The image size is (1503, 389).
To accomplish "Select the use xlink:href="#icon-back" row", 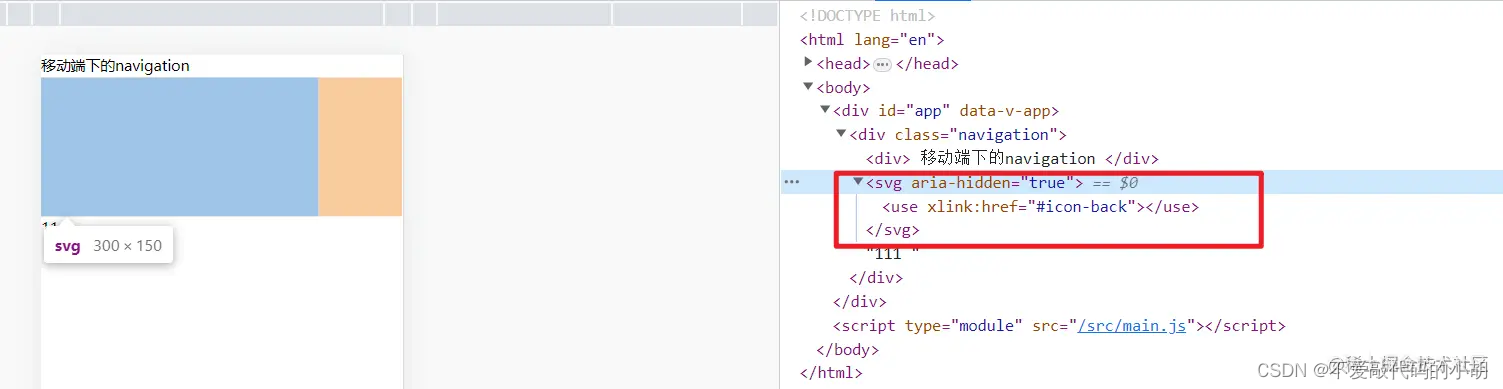I will 1040,207.
